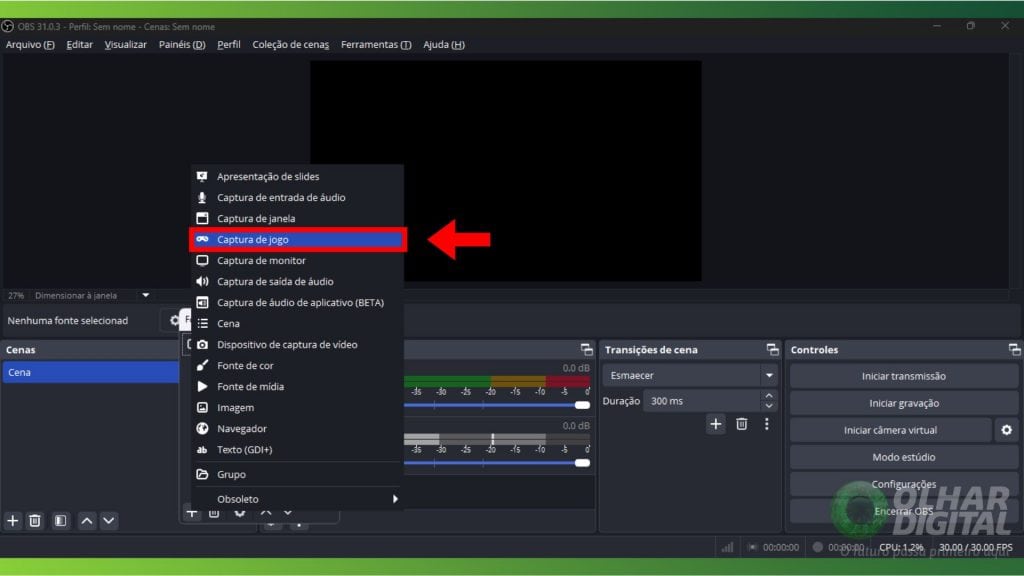Delete the selected scene using the trash icon
This screenshot has width=1024, height=576.
36,521
